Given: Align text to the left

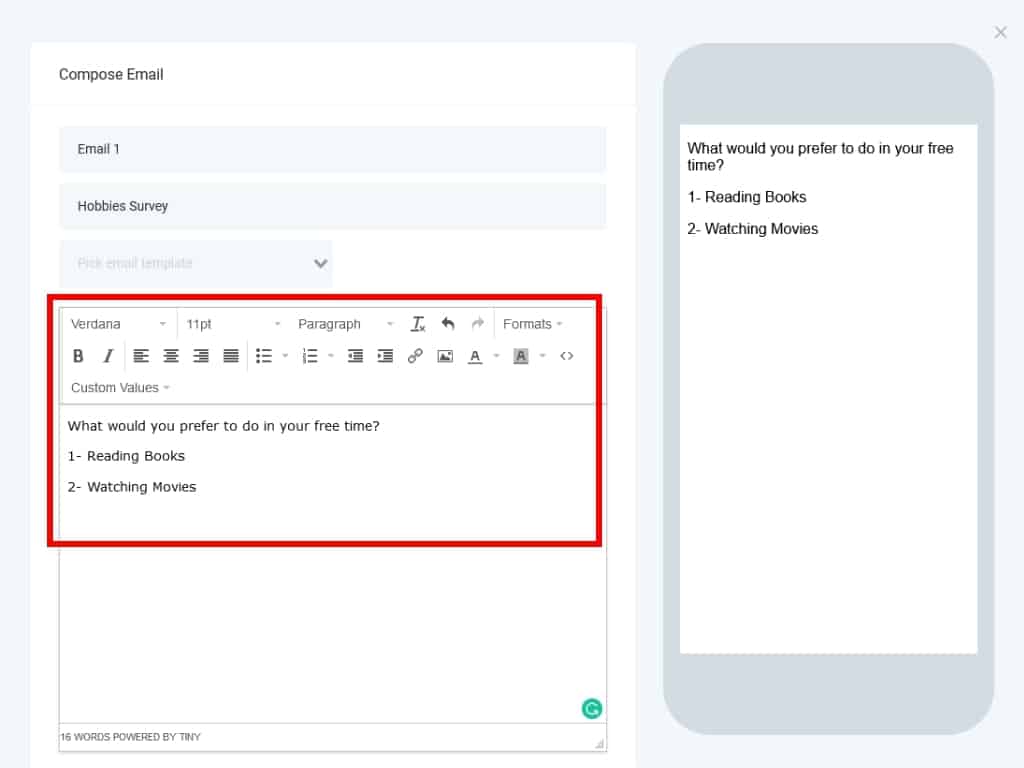Looking at the screenshot, I should tap(141, 356).
